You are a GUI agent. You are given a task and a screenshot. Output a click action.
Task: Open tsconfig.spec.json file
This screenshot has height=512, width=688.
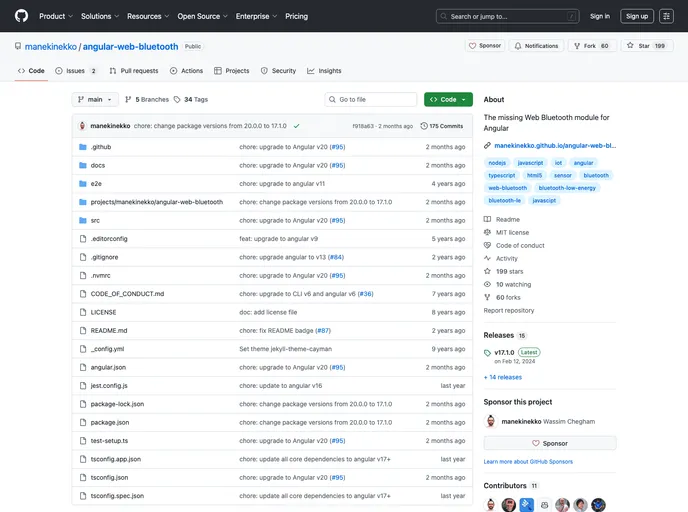[x=117, y=496]
